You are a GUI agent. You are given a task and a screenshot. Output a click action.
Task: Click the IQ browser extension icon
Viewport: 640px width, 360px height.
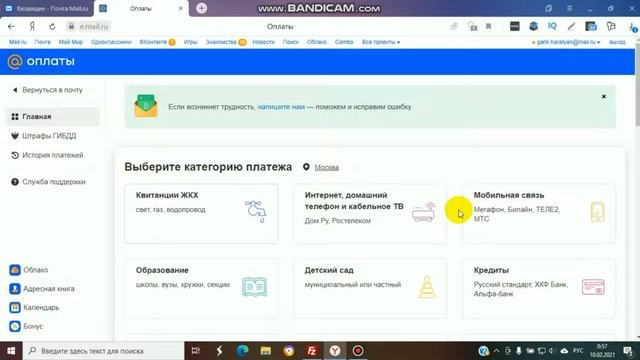[552, 26]
